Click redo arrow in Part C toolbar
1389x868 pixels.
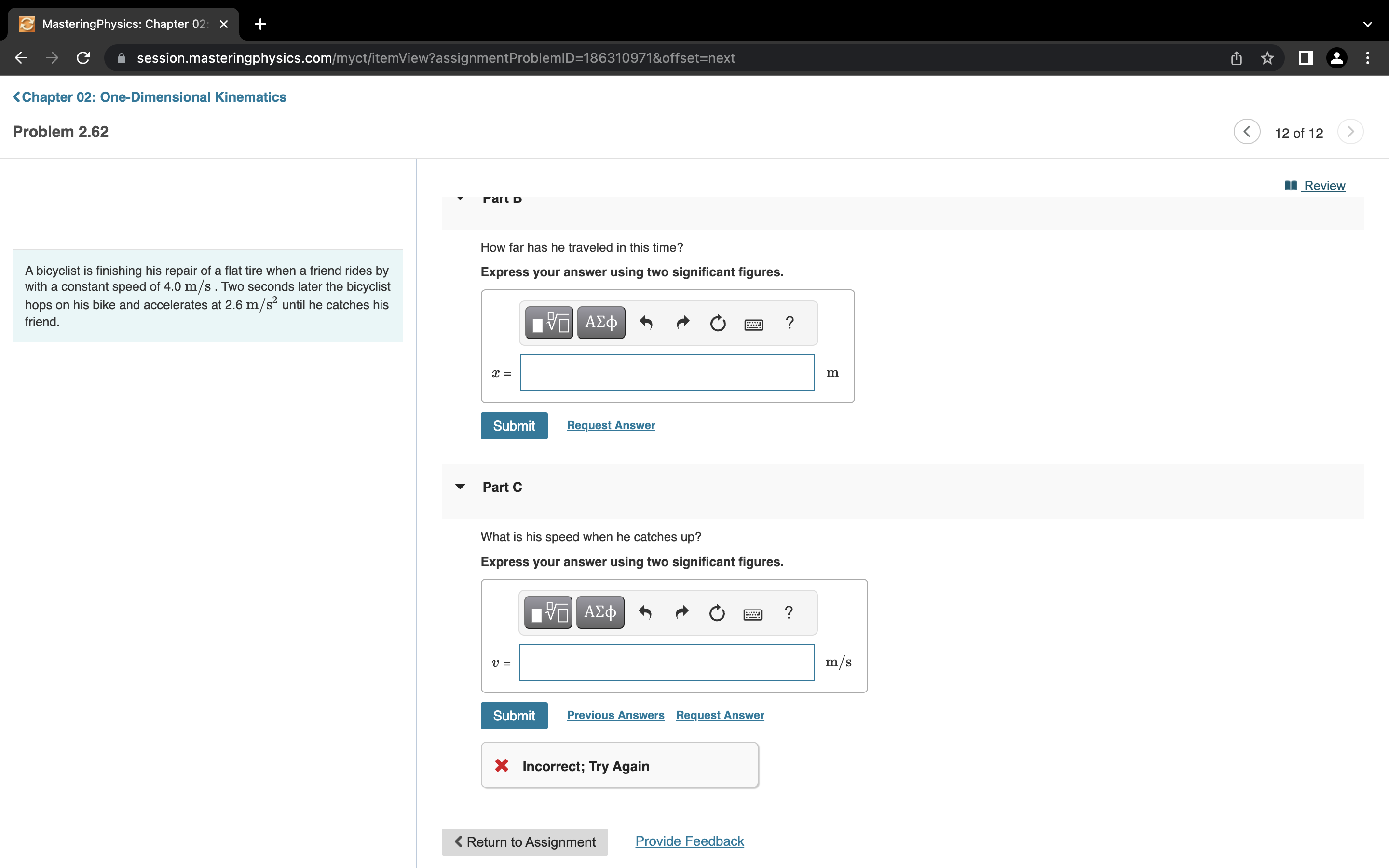[681, 612]
